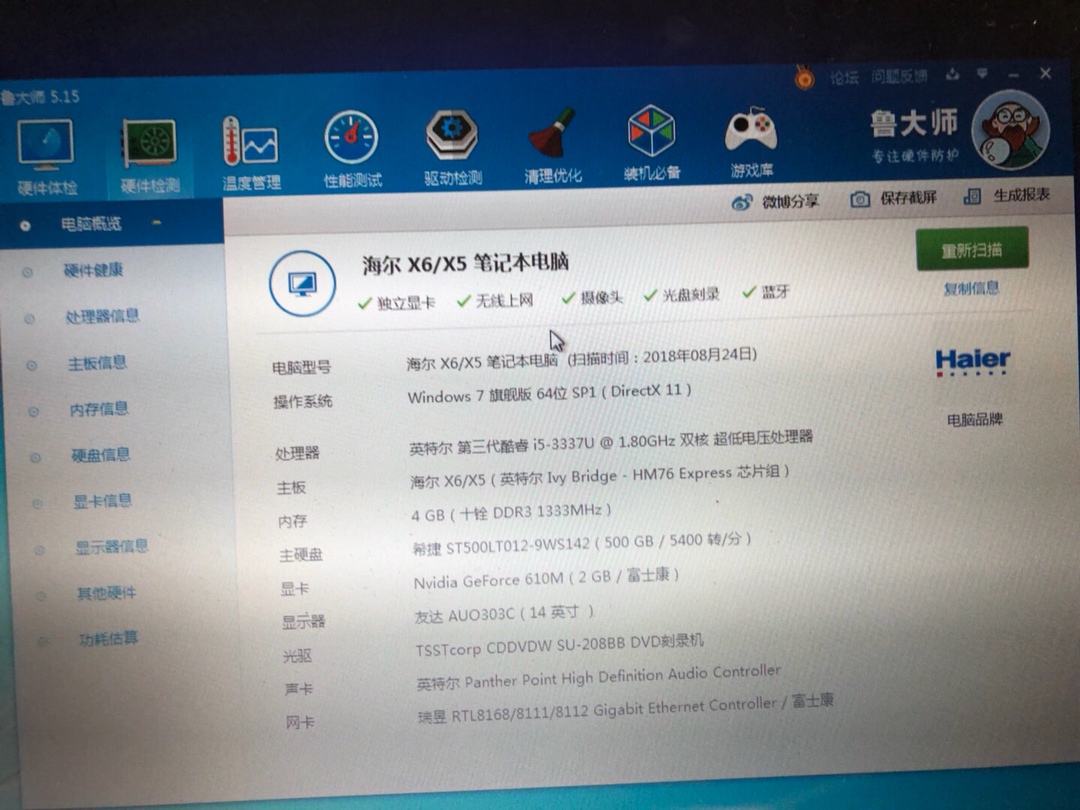Click motherboard text HM76 Express 芯片组
The height and width of the screenshot is (810, 1080).
[x=599, y=476]
